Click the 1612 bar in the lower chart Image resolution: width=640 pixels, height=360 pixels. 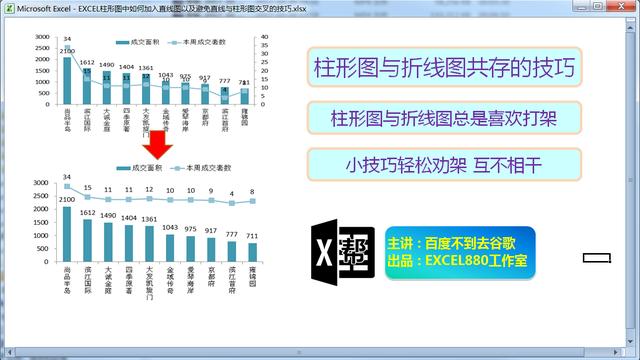point(87,241)
